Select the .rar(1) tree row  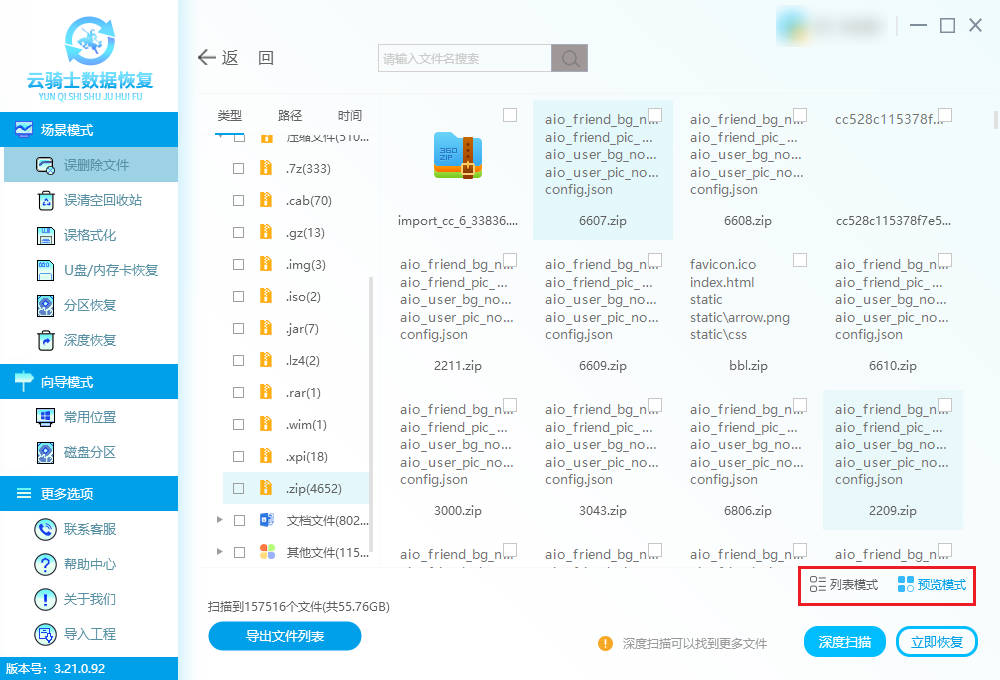295,392
